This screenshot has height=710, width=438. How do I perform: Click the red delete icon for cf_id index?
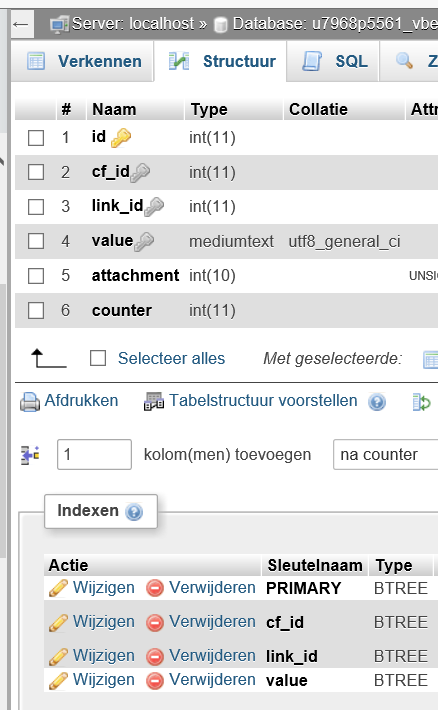point(154,623)
